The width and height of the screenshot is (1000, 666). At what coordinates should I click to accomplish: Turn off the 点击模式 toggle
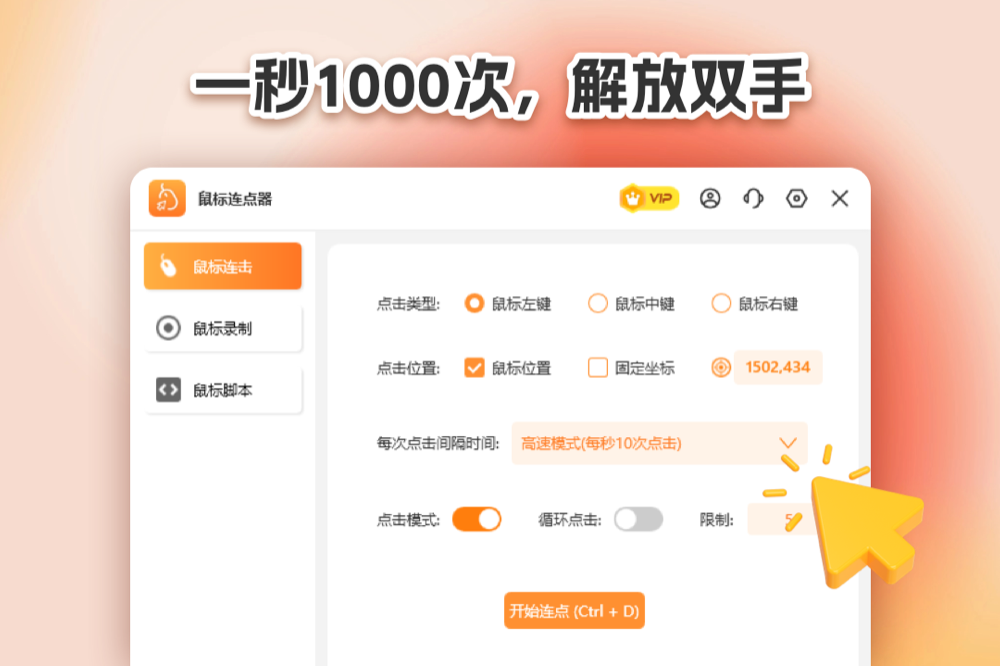(x=476, y=519)
